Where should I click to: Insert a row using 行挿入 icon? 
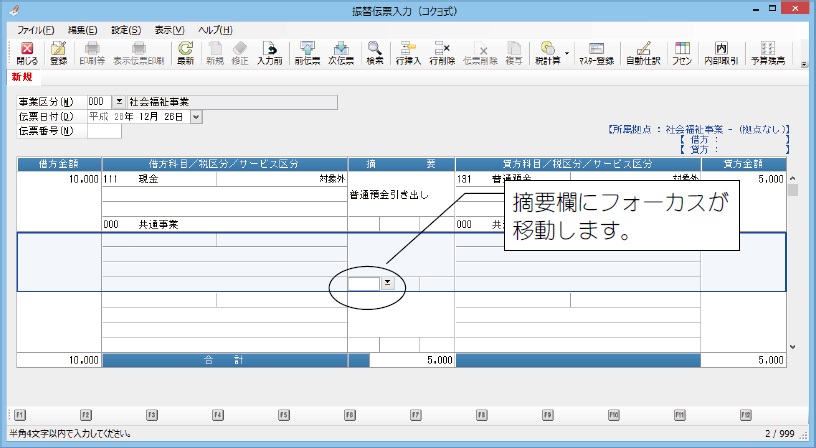(x=407, y=52)
